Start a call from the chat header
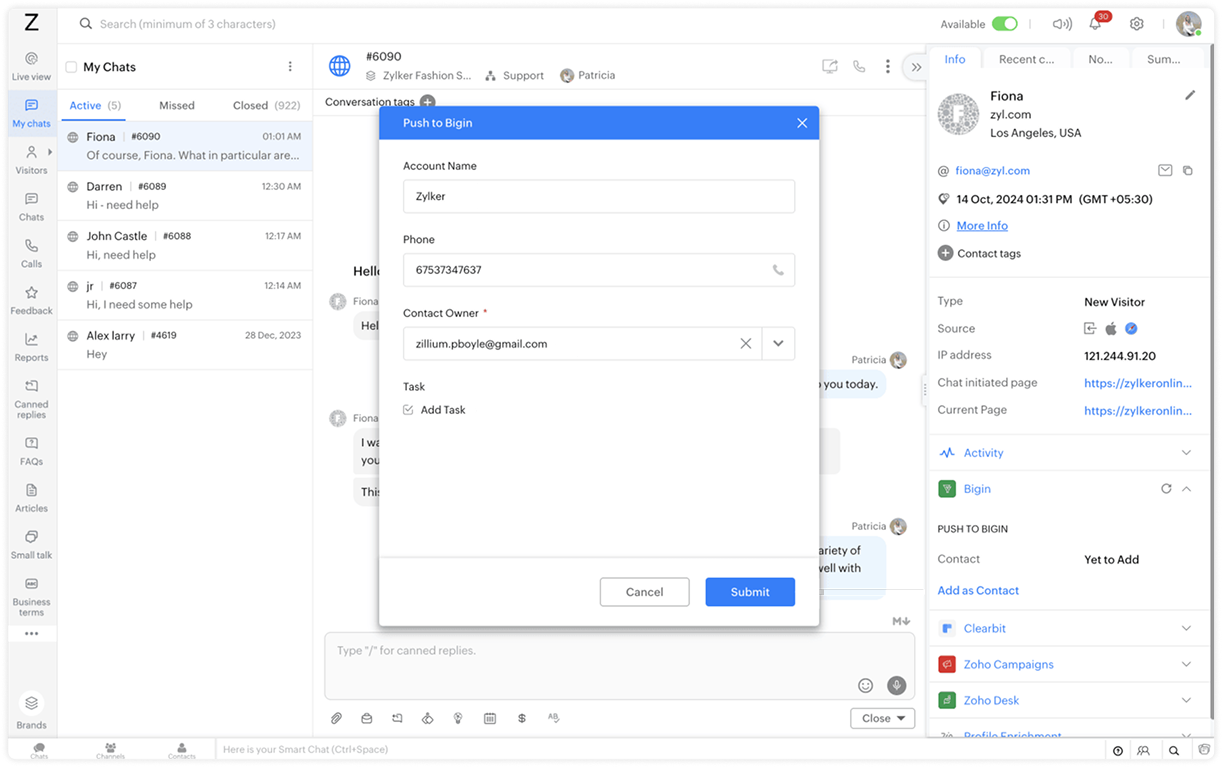This screenshot has height=768, width=1223. coord(859,66)
